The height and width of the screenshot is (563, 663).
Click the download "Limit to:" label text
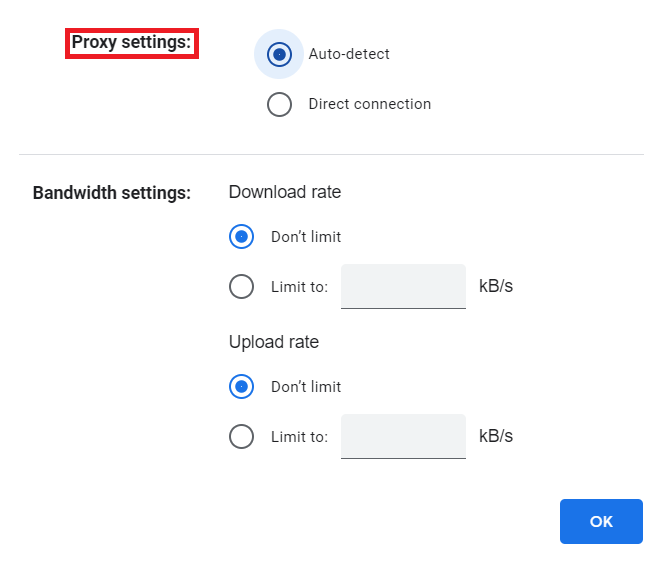[x=299, y=287]
